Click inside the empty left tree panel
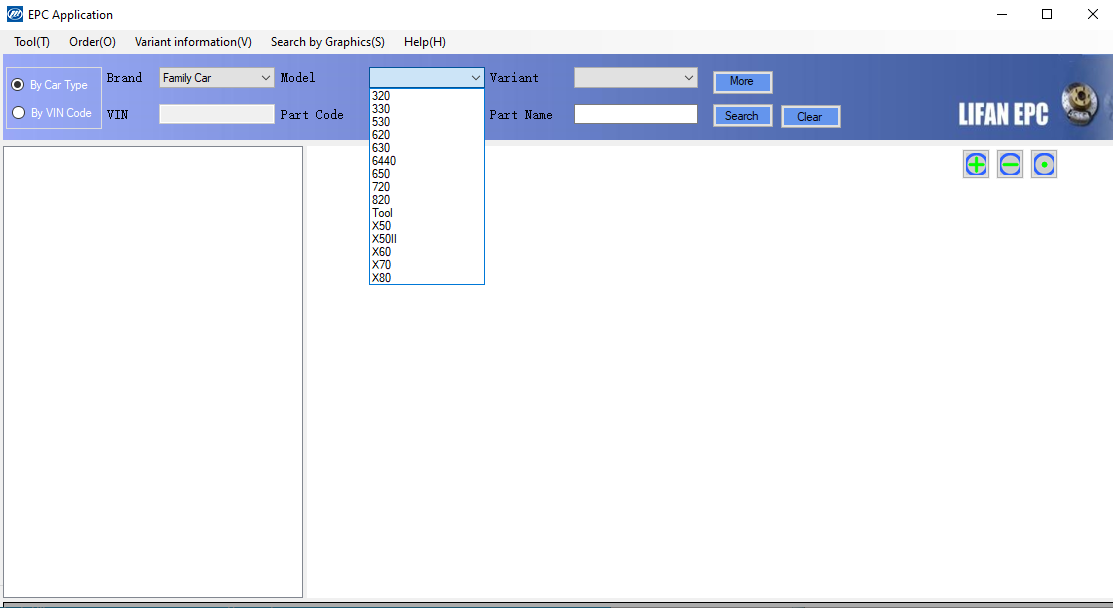Viewport: 1113px width, 608px height. click(x=153, y=372)
